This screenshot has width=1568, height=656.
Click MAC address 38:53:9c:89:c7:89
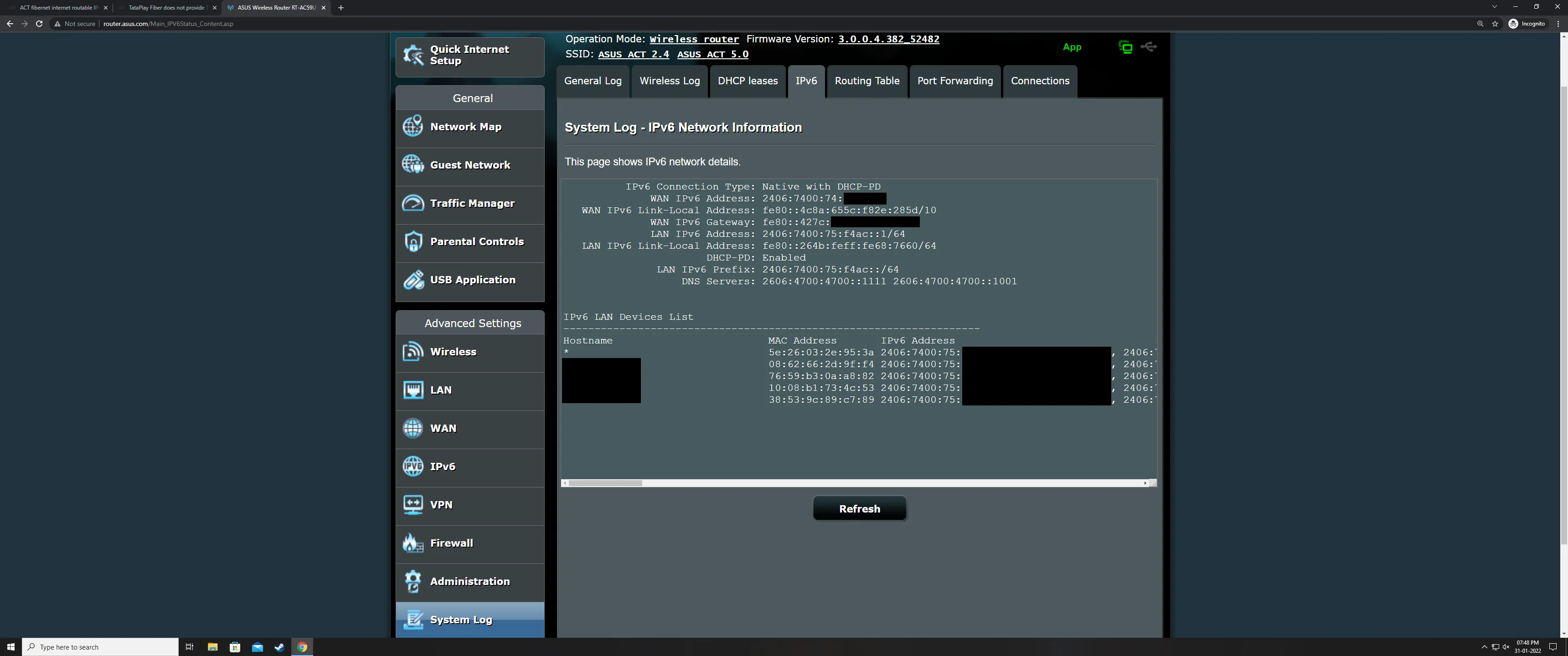820,400
